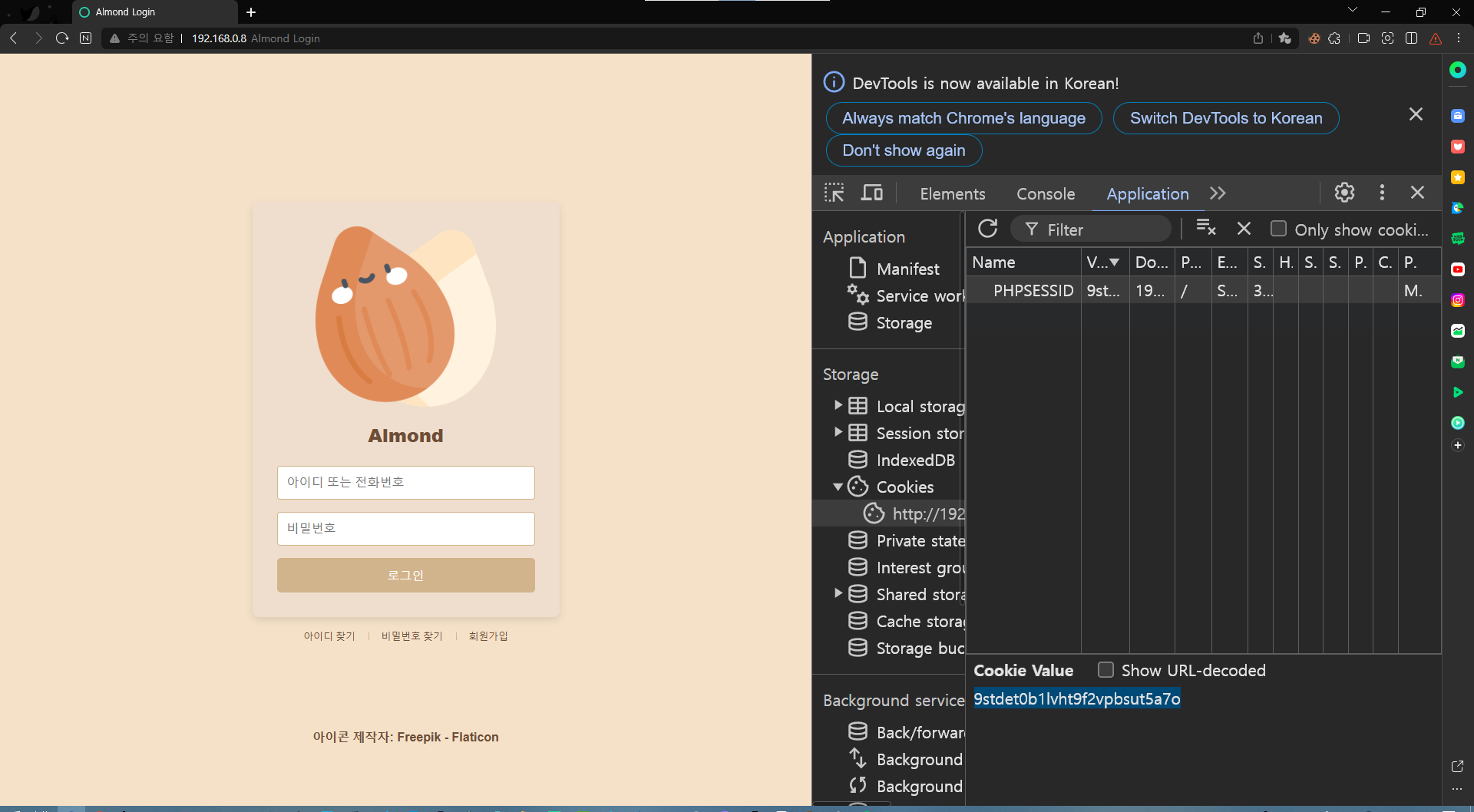Open the screen capture icon in toolbar
Image resolution: width=1474 pixels, height=812 pixels.
tap(1387, 38)
